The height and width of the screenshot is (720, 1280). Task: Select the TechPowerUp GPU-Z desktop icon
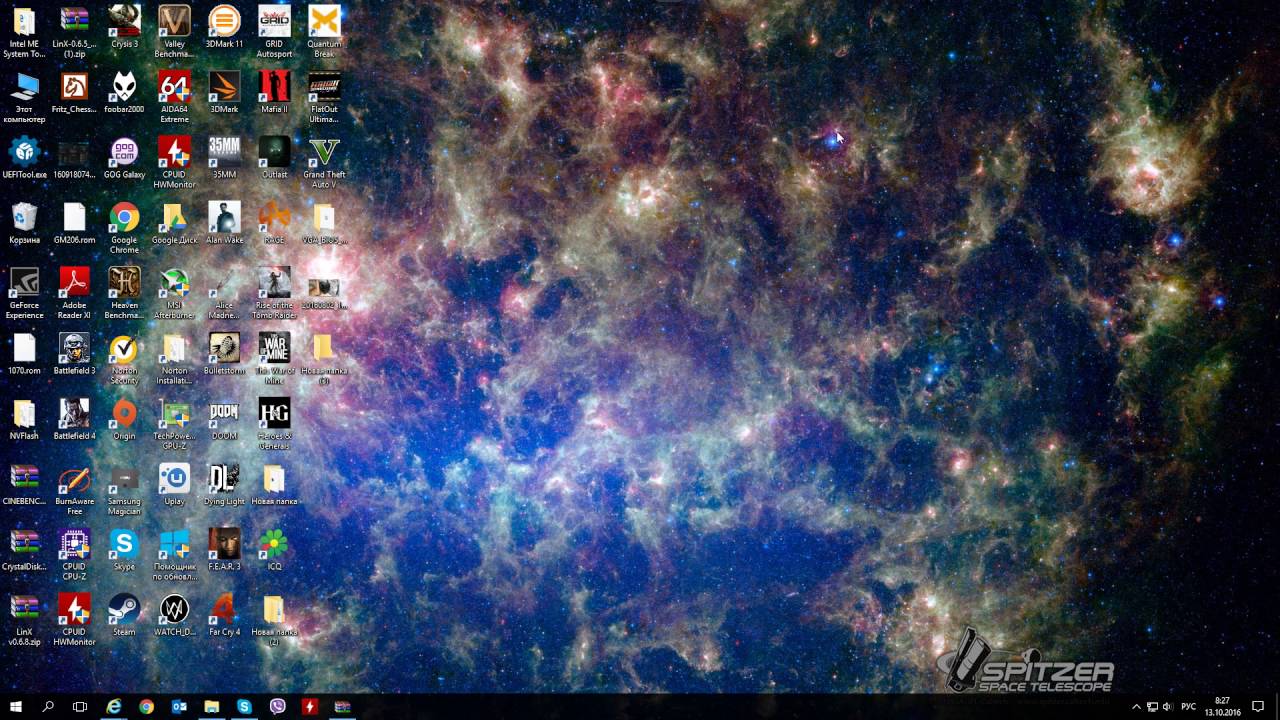click(174, 424)
